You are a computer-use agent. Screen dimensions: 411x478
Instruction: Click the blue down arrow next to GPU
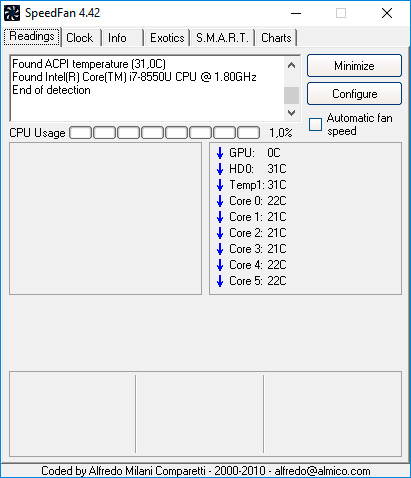tap(220, 153)
